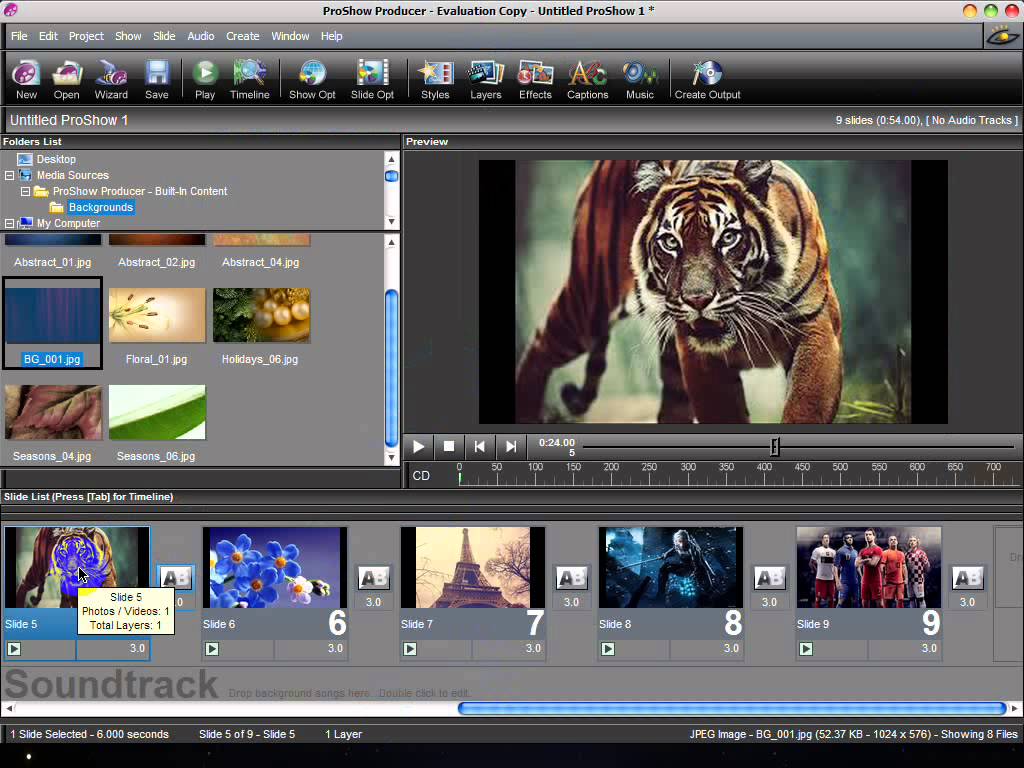Open the Slide menu
The image size is (1024, 768).
(164, 36)
